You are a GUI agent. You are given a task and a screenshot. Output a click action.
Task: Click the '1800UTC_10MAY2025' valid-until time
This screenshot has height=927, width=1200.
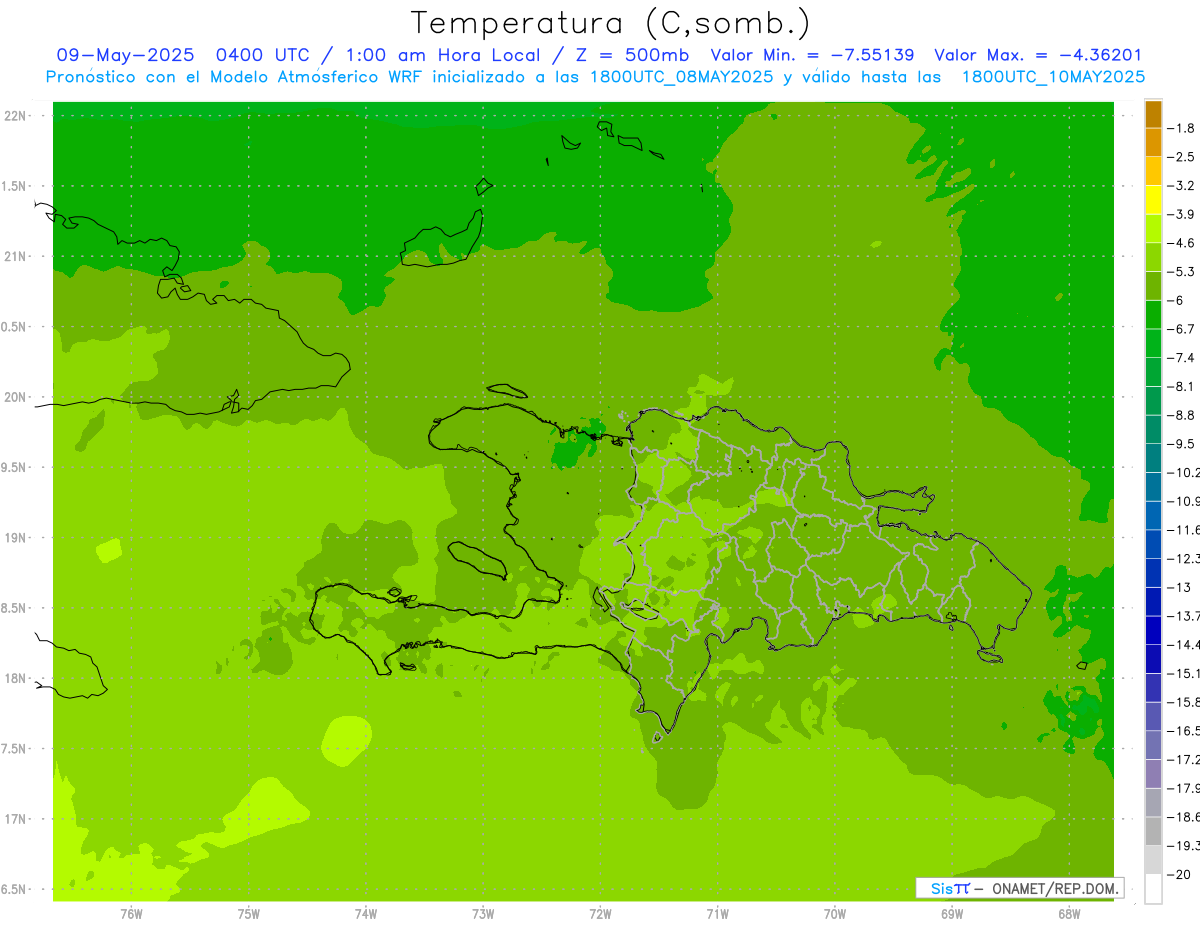click(1053, 77)
